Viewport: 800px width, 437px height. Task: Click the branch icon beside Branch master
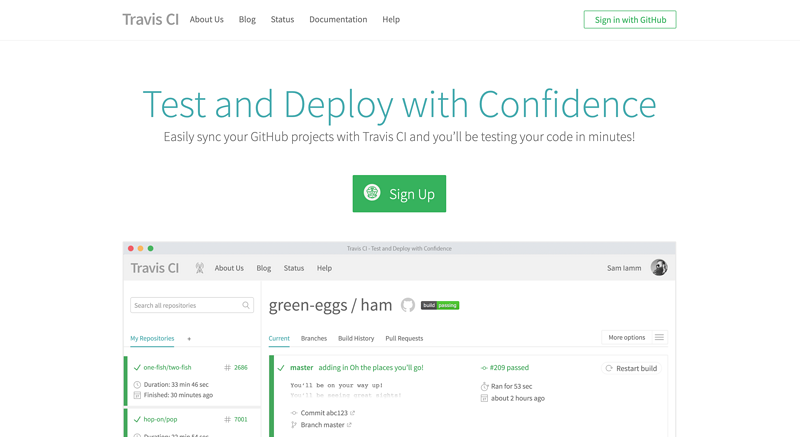[x=294, y=425]
